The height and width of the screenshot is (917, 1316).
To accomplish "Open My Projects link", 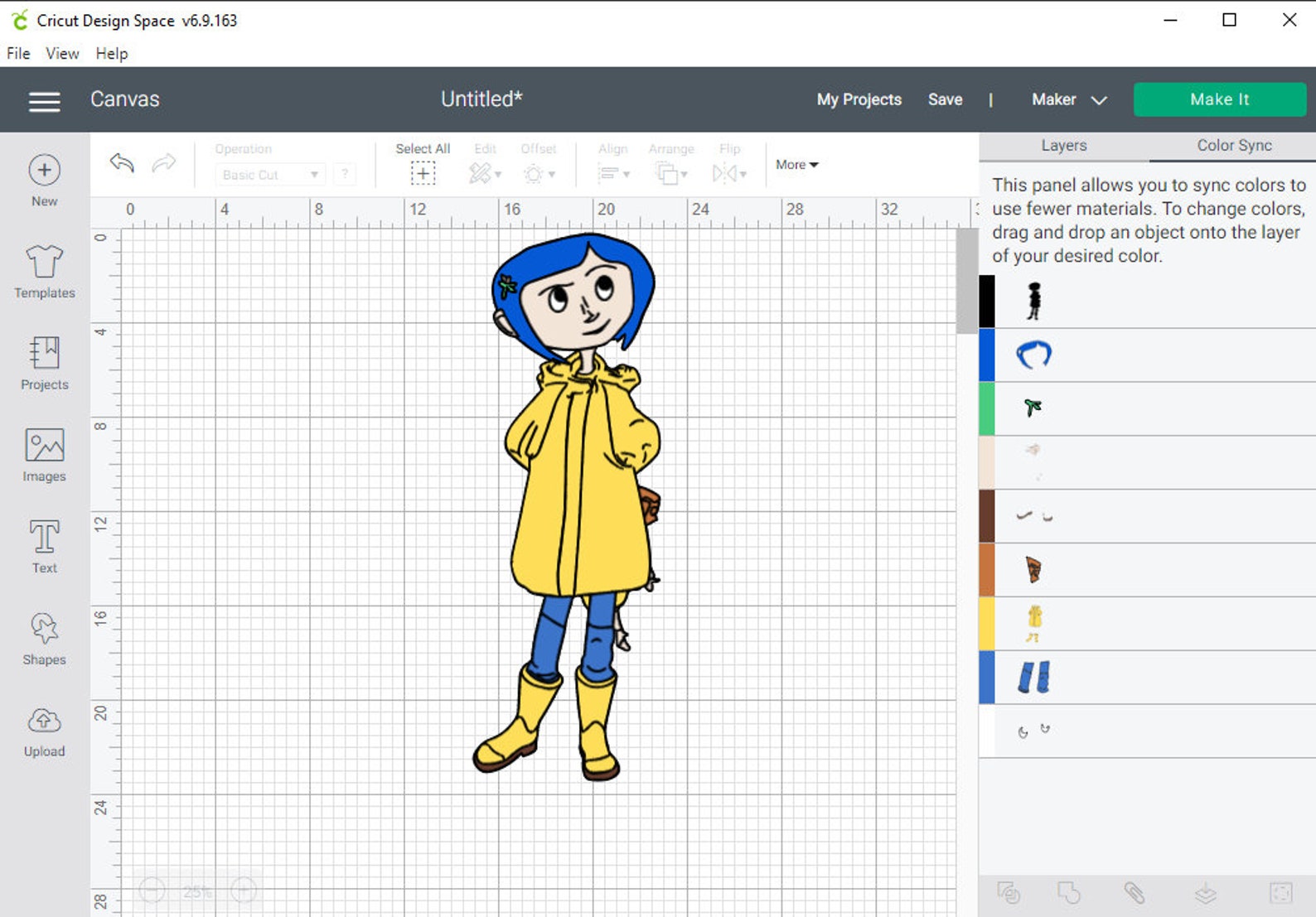I will (859, 99).
